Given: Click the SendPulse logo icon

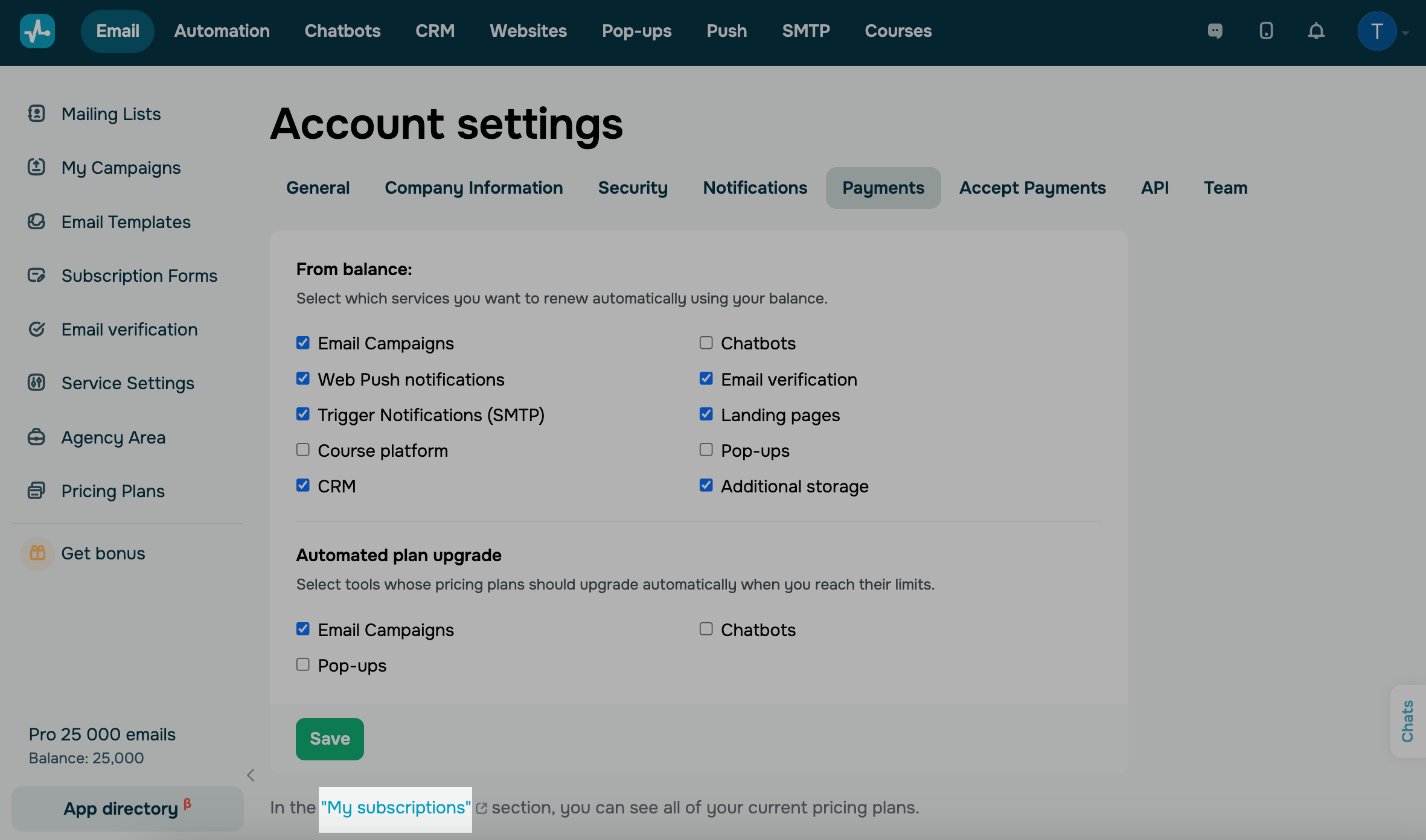Looking at the screenshot, I should coord(37,31).
